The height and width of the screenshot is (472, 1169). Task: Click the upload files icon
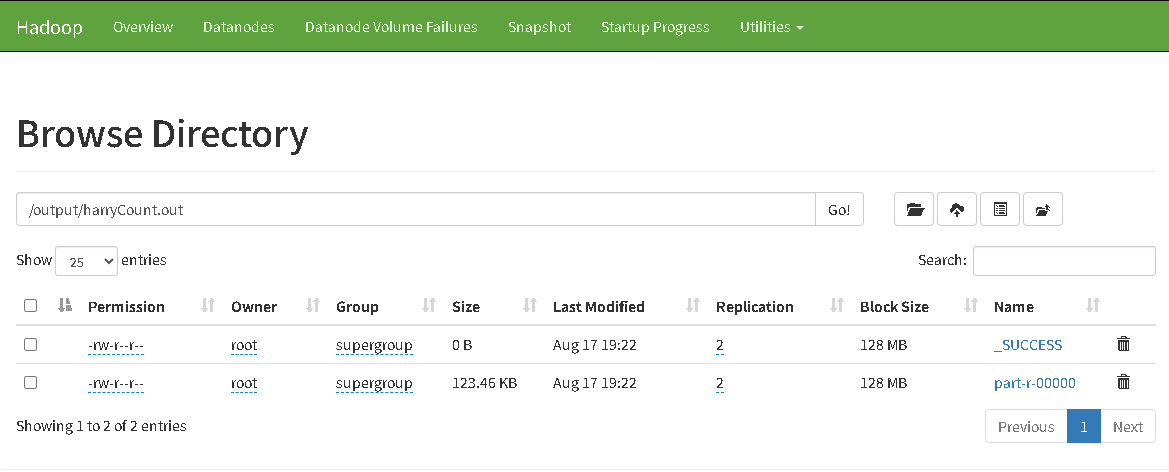click(957, 210)
